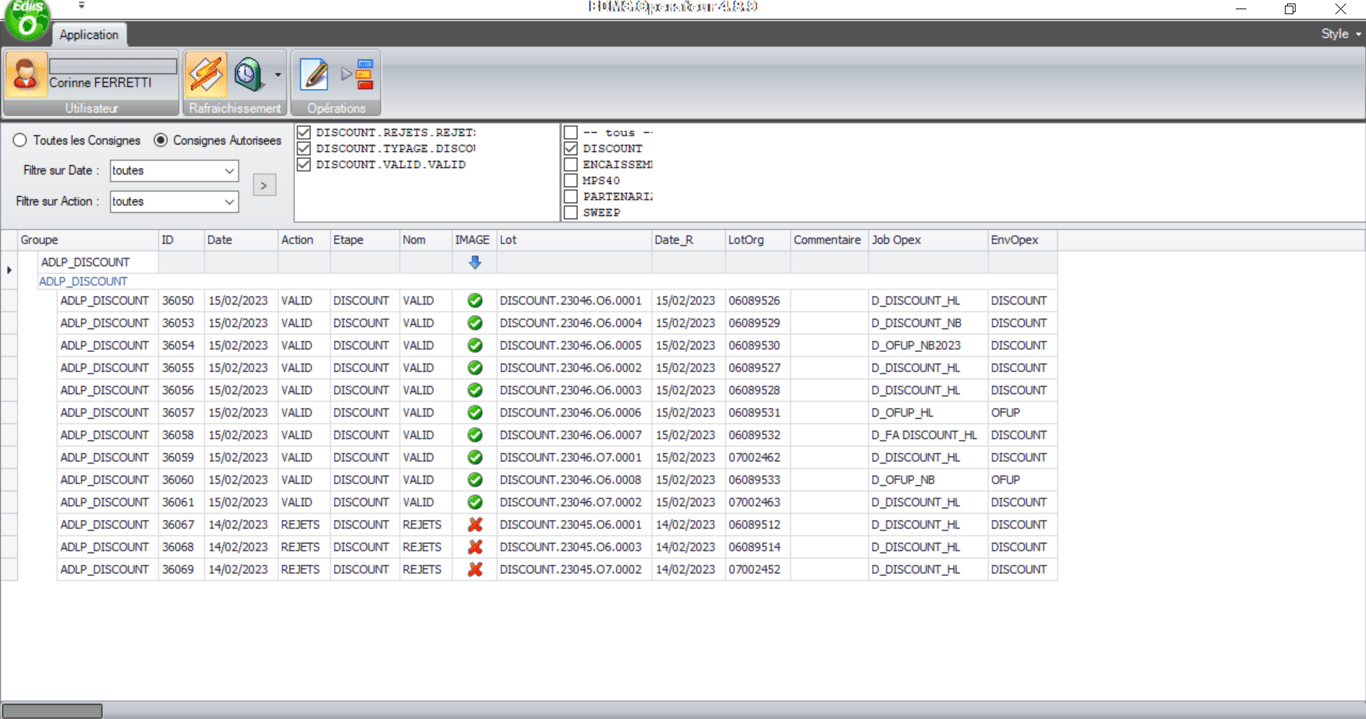Check the SWEEP checkbox
The height and width of the screenshot is (719, 1366).
click(571, 212)
